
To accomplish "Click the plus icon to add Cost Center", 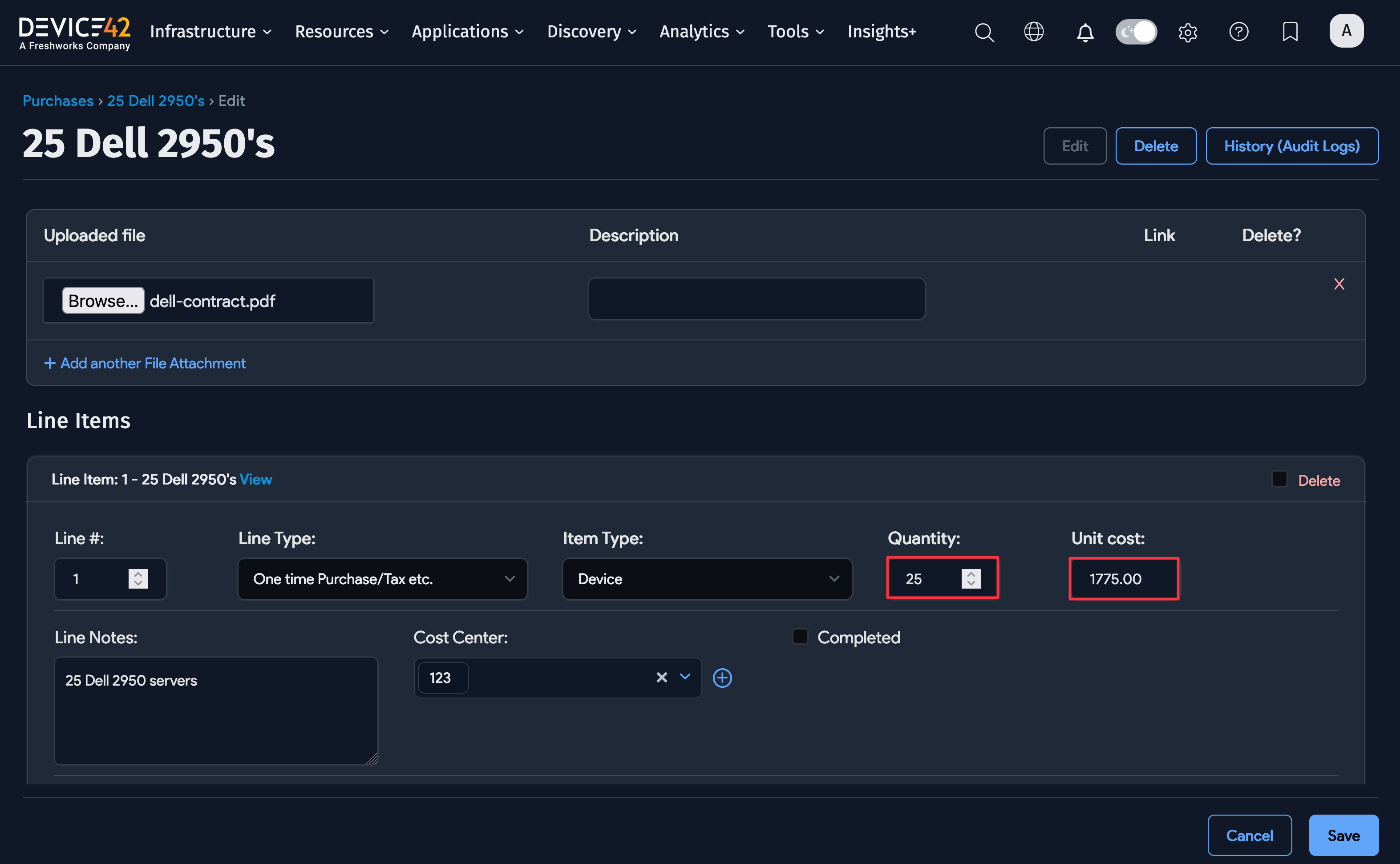I will tap(722, 678).
